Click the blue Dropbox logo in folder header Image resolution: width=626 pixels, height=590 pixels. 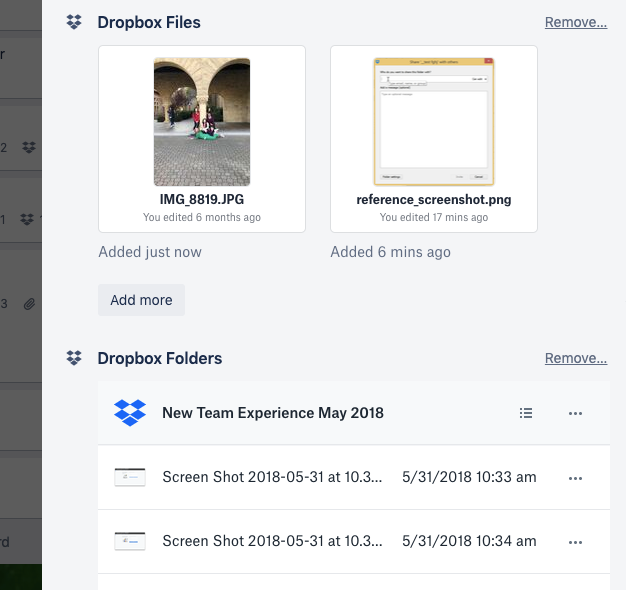[x=130, y=413]
